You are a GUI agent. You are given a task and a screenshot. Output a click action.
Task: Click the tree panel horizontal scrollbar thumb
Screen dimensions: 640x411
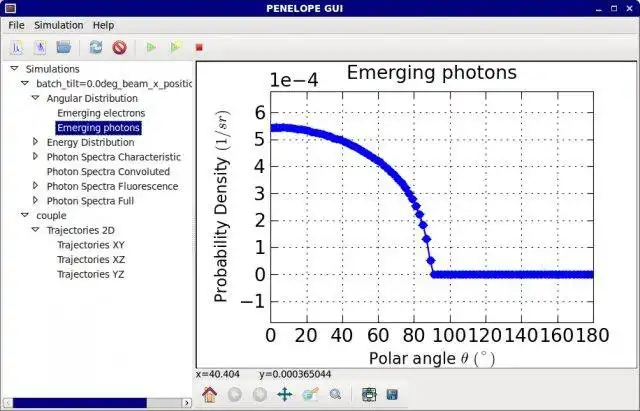click(80, 403)
